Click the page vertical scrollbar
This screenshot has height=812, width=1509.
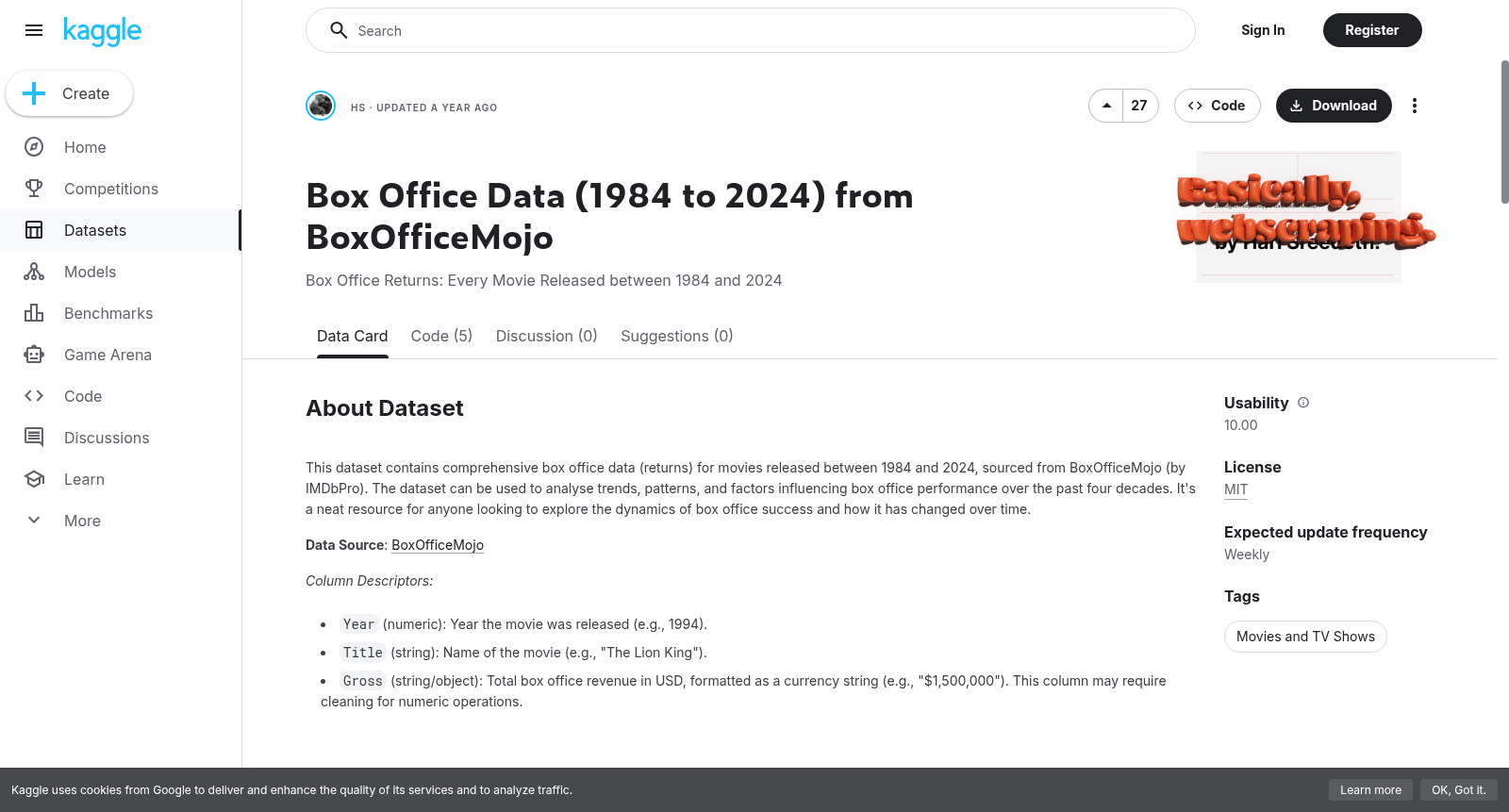(x=1504, y=132)
